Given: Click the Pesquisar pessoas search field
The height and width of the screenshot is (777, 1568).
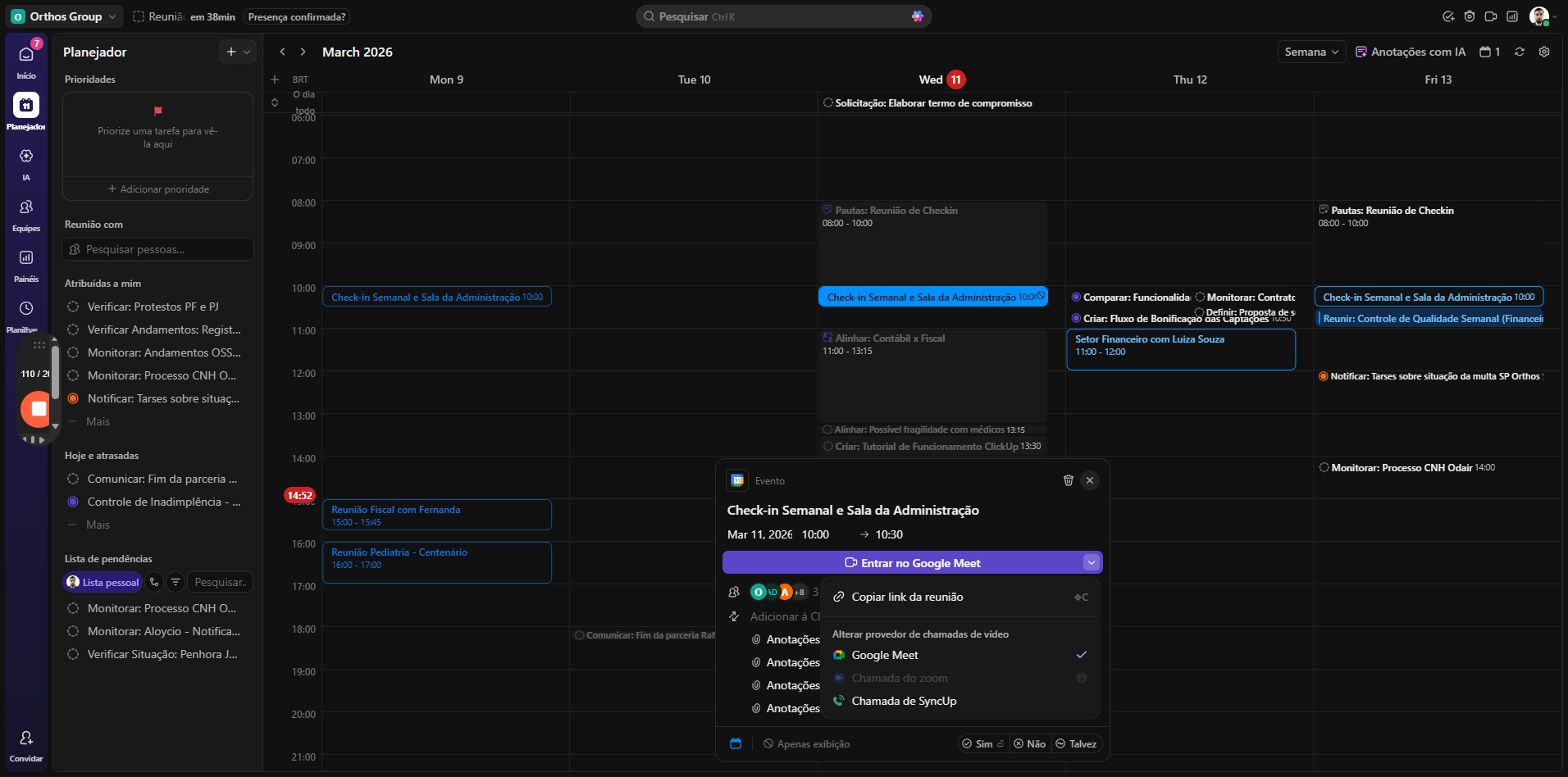Looking at the screenshot, I should [x=158, y=249].
